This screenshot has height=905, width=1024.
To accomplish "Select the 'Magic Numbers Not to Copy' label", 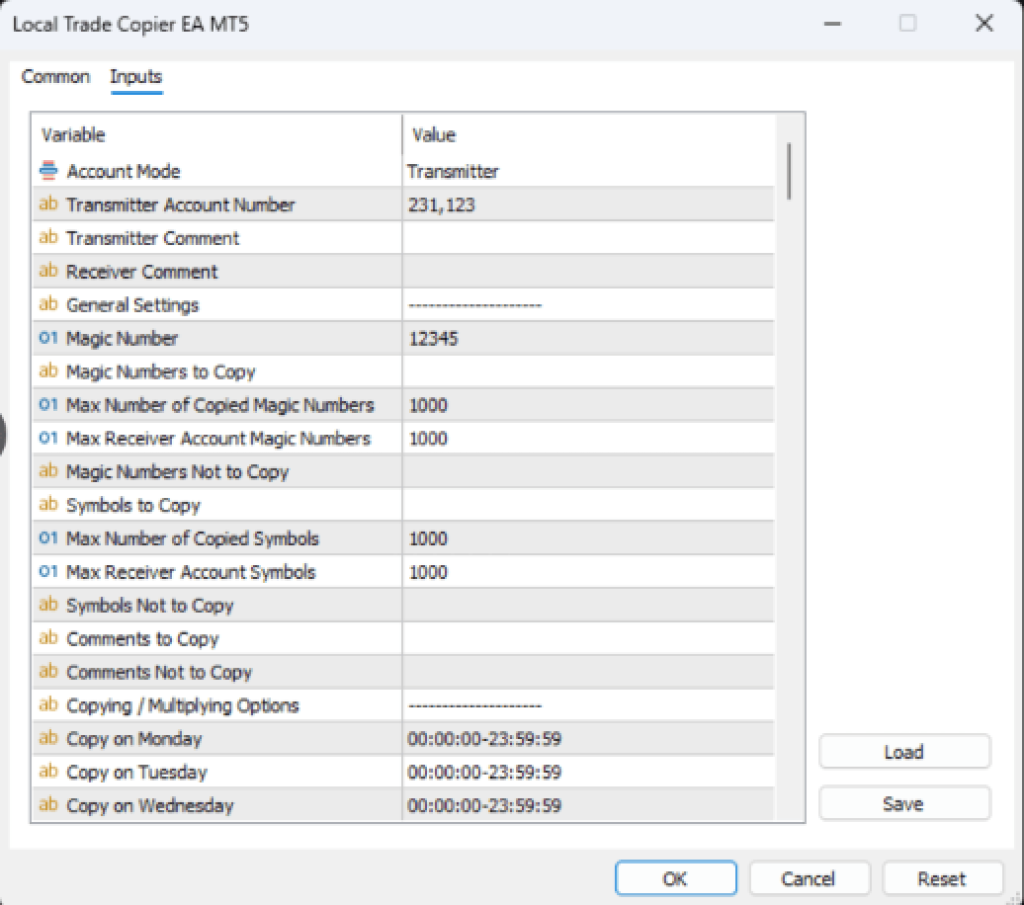I will tap(178, 472).
